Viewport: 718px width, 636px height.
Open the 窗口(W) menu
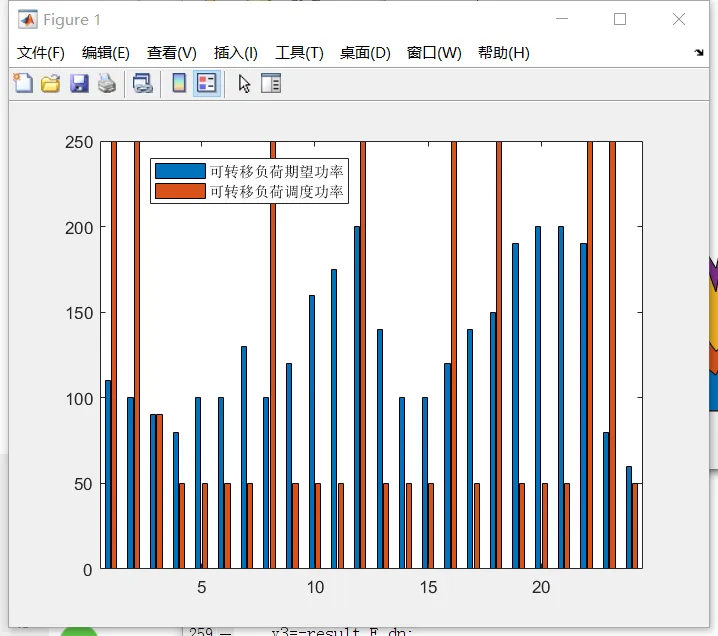click(x=434, y=53)
